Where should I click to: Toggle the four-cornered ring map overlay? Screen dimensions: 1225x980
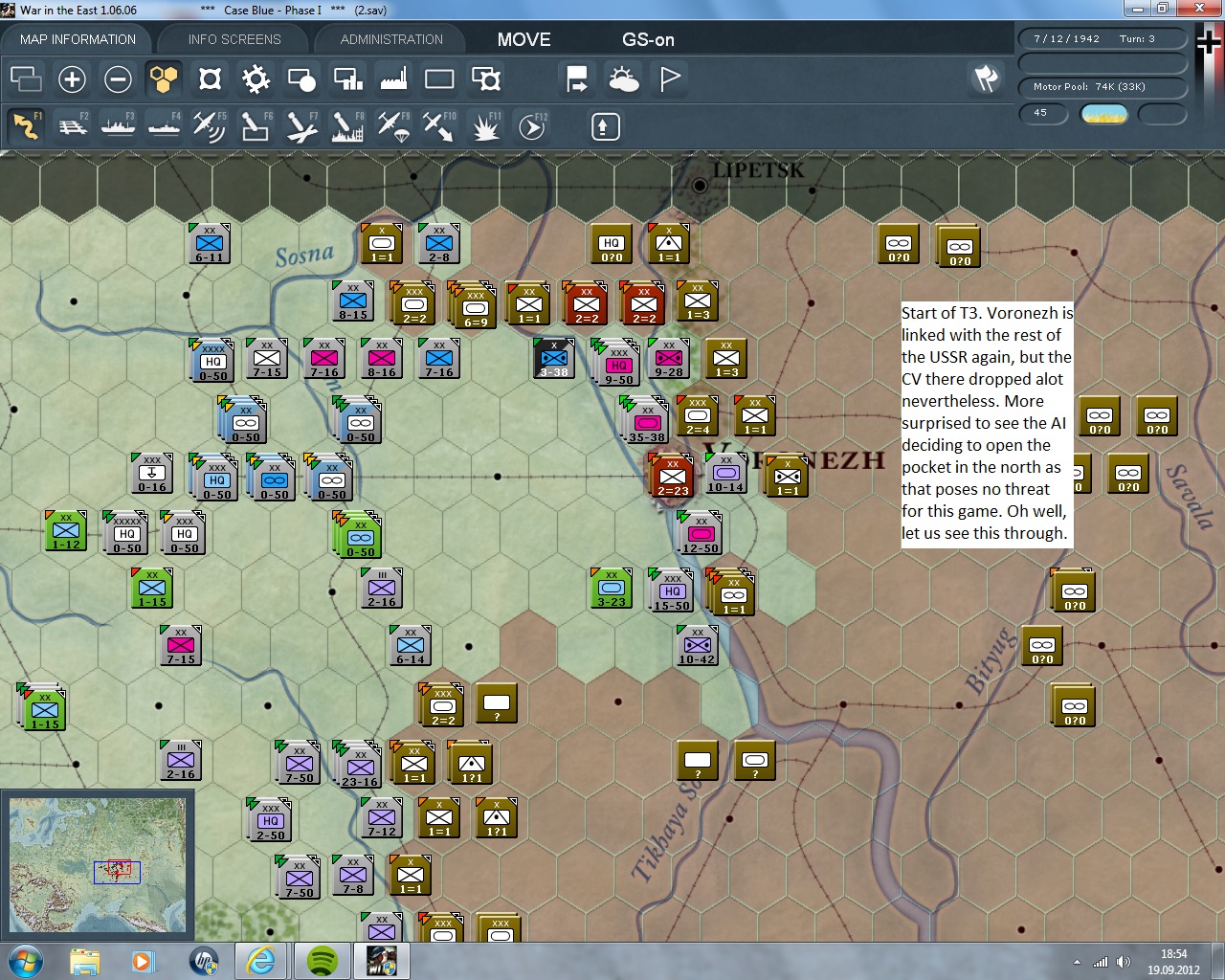point(210,78)
